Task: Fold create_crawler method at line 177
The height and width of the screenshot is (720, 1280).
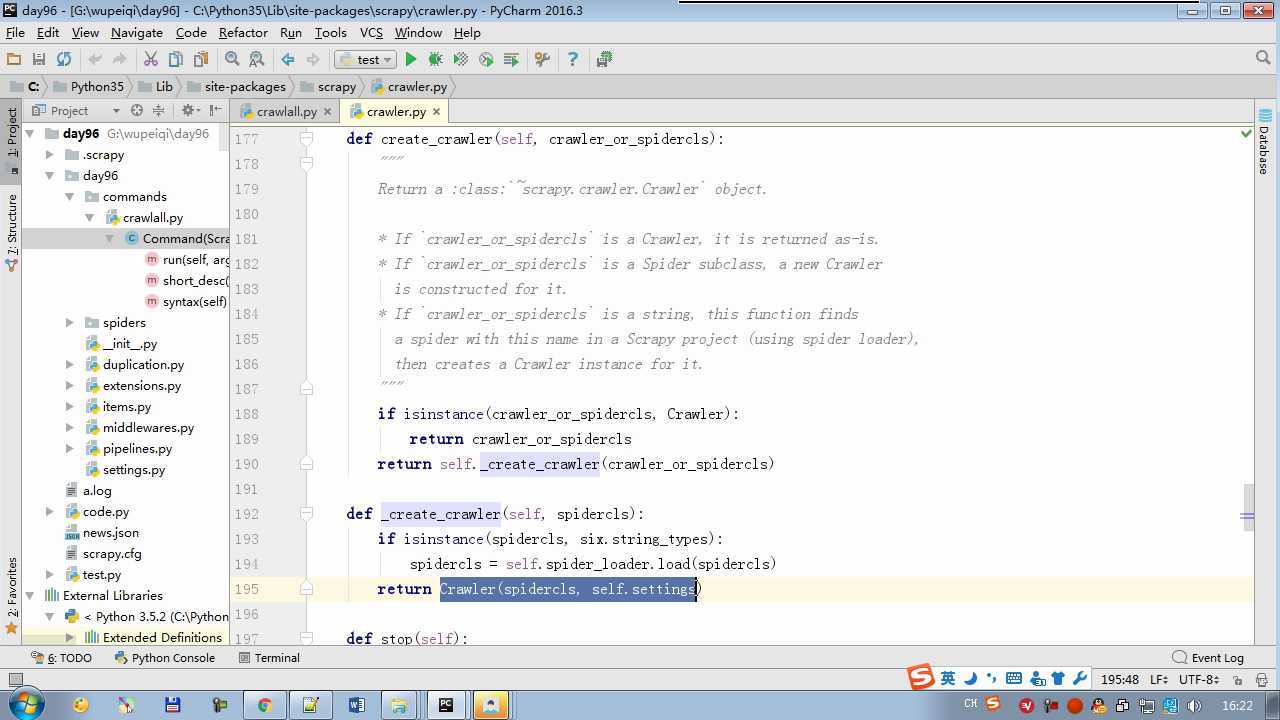Action: pyautogui.click(x=307, y=139)
